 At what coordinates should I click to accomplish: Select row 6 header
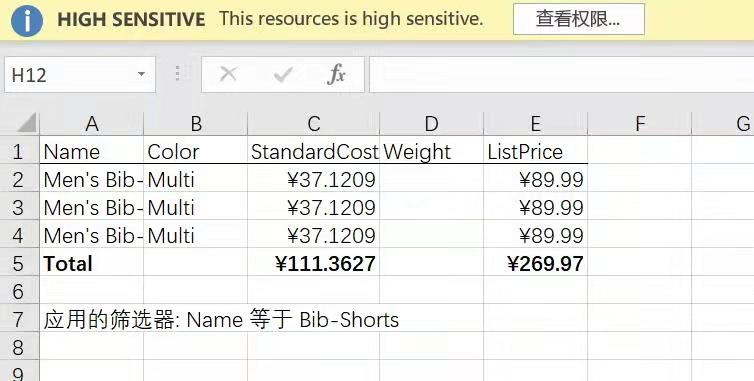click(x=19, y=291)
